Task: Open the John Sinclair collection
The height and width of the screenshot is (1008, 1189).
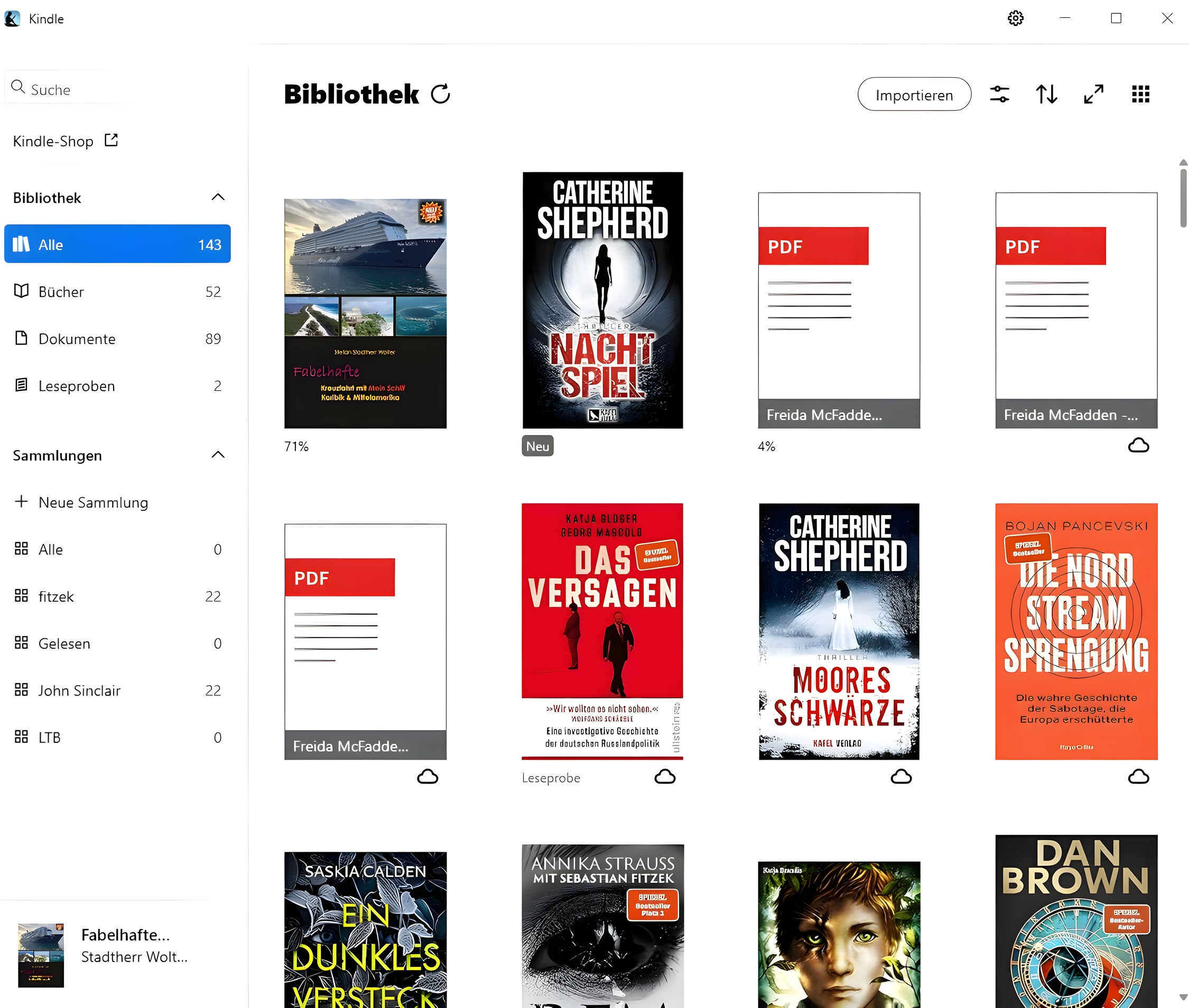Action: [x=117, y=690]
